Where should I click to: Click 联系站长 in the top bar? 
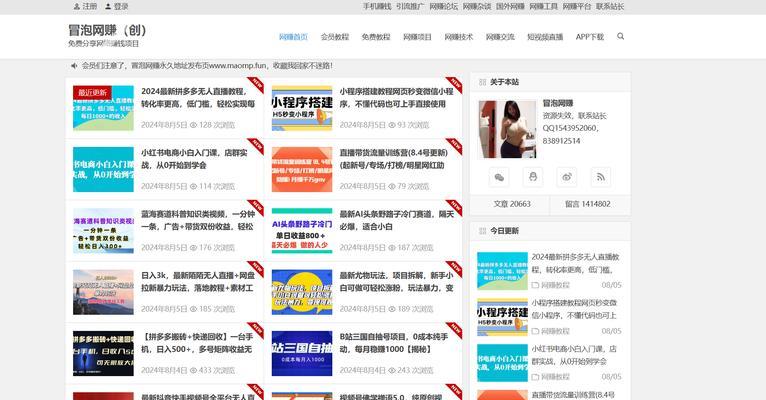click(x=610, y=6)
